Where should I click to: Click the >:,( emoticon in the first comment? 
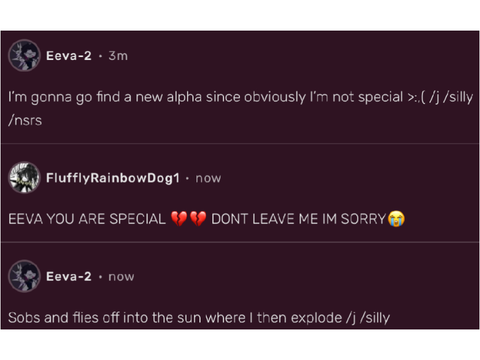(x=416, y=97)
